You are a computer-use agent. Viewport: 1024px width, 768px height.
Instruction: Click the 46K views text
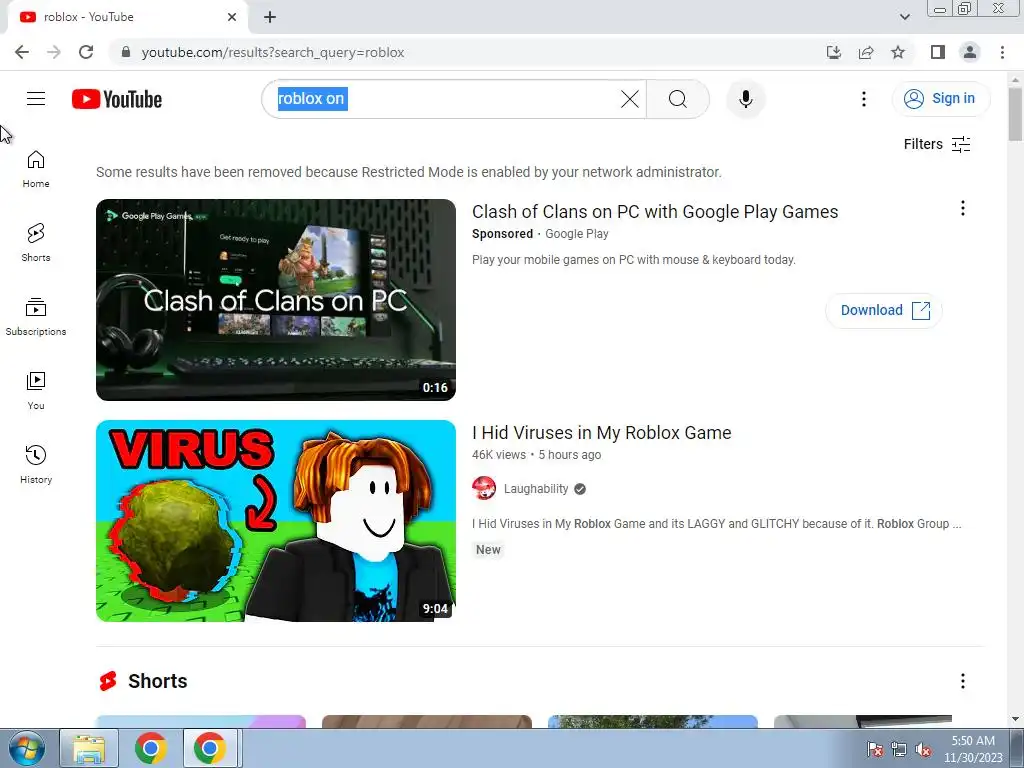point(499,455)
